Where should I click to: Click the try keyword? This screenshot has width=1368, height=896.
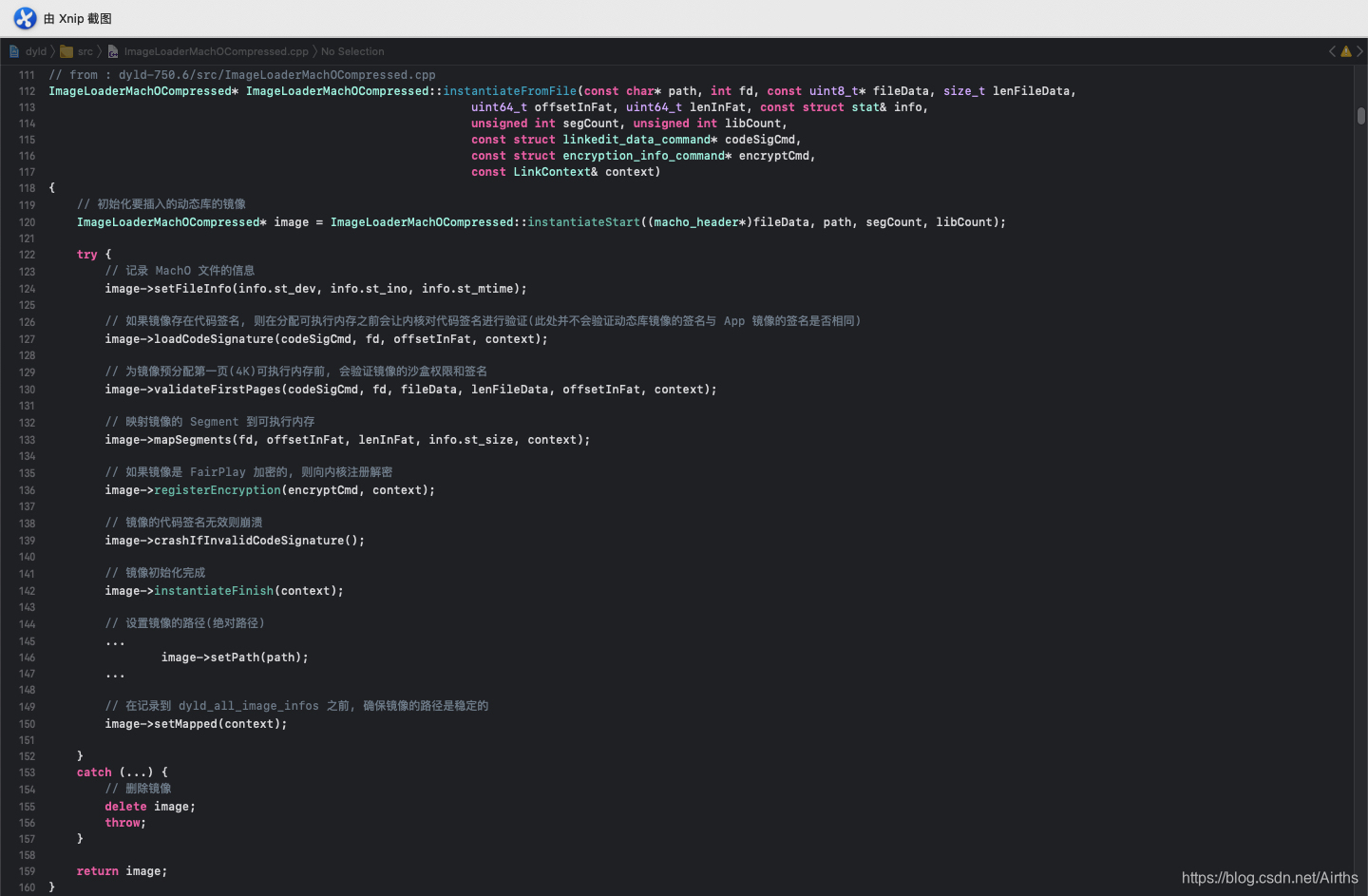87,255
